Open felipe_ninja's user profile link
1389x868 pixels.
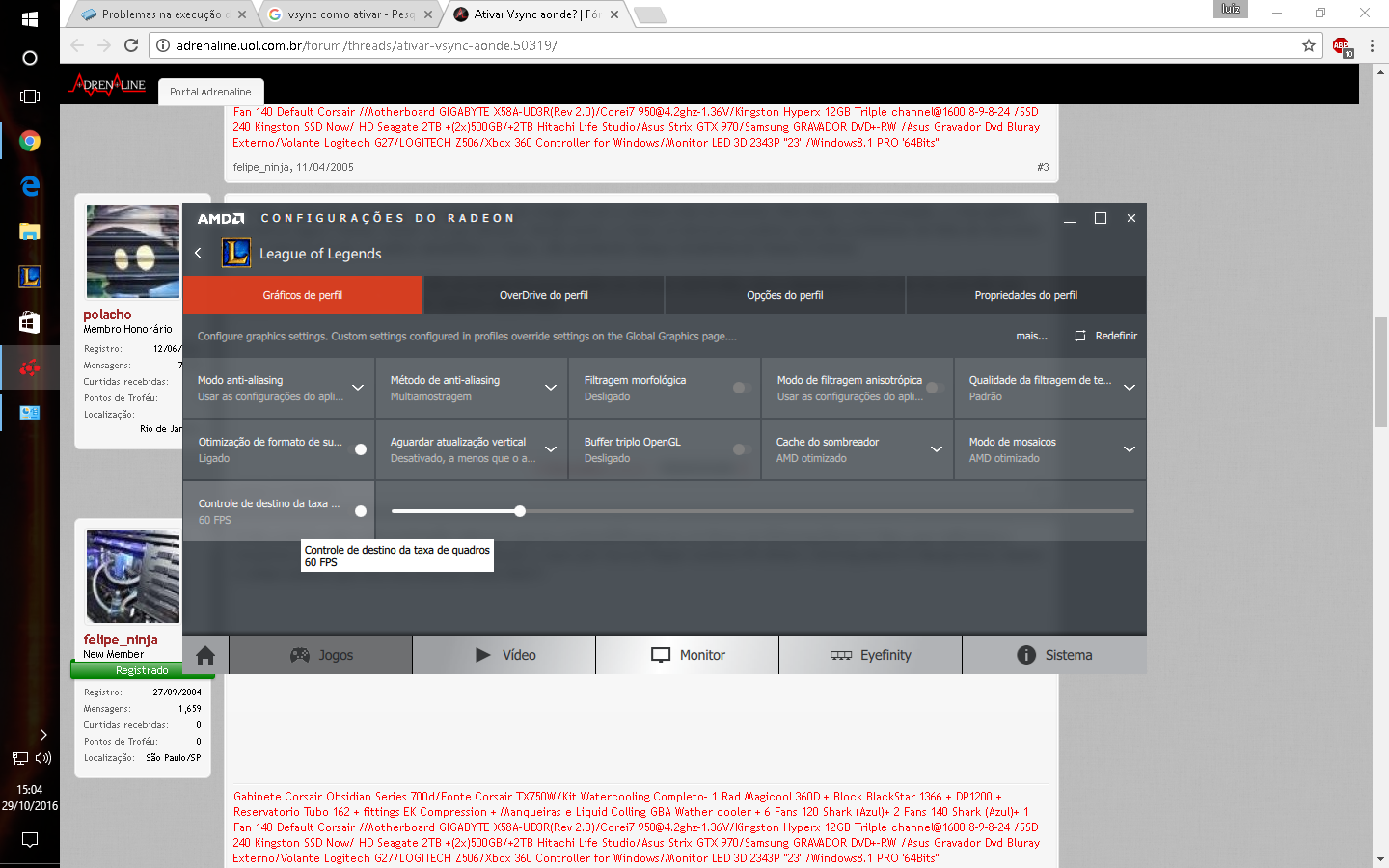121,639
